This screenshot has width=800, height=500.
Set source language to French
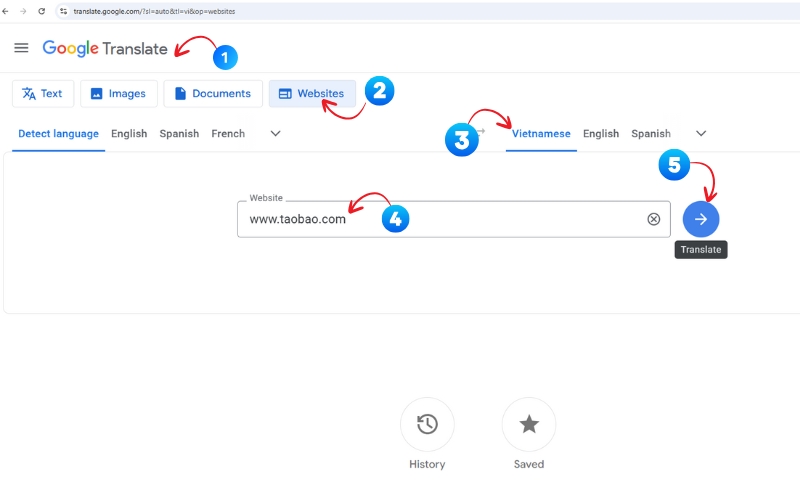pyautogui.click(x=228, y=134)
